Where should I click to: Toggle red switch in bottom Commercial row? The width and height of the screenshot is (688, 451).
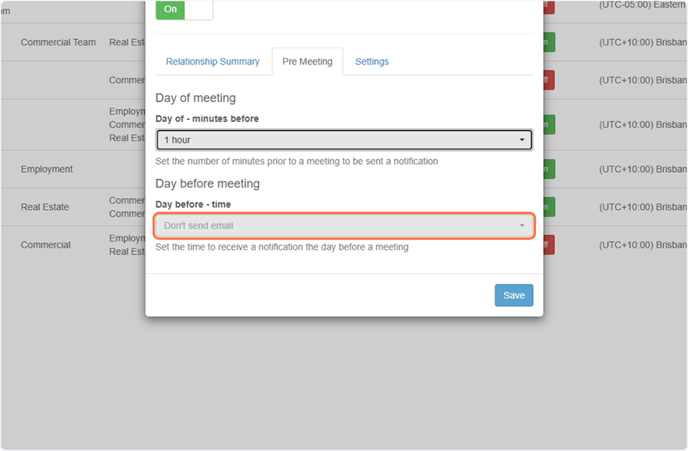click(549, 245)
